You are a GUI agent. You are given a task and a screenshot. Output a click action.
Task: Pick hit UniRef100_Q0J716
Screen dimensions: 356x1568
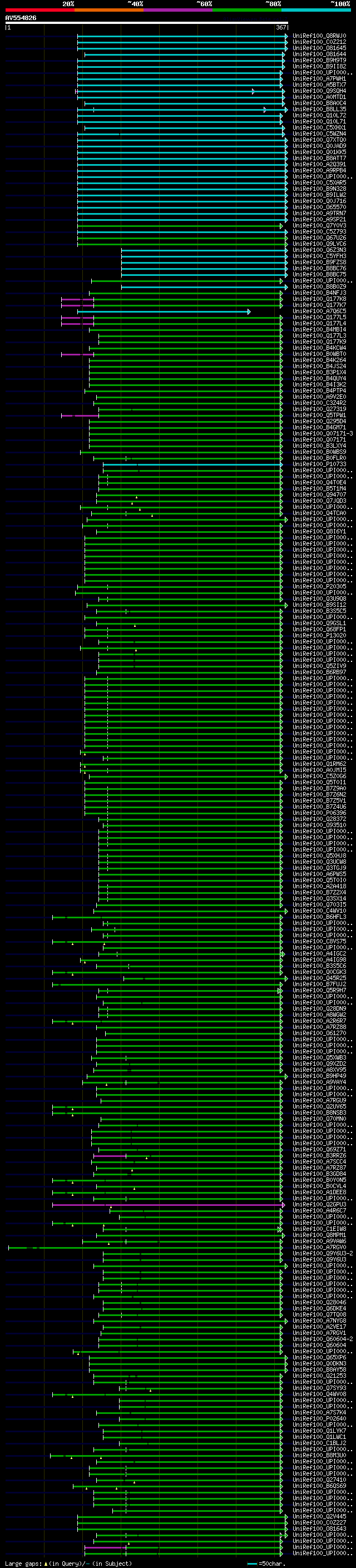pyautogui.click(x=319, y=201)
